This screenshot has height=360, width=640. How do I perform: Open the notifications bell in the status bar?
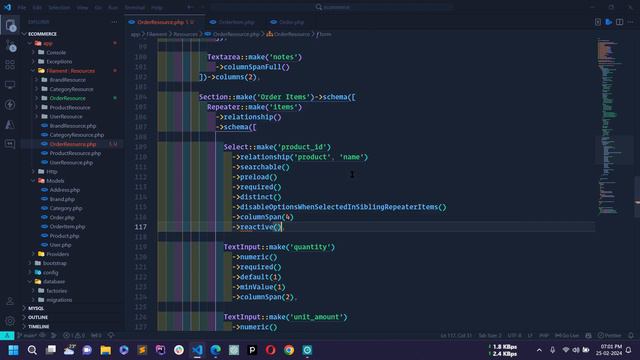[x=631, y=336]
